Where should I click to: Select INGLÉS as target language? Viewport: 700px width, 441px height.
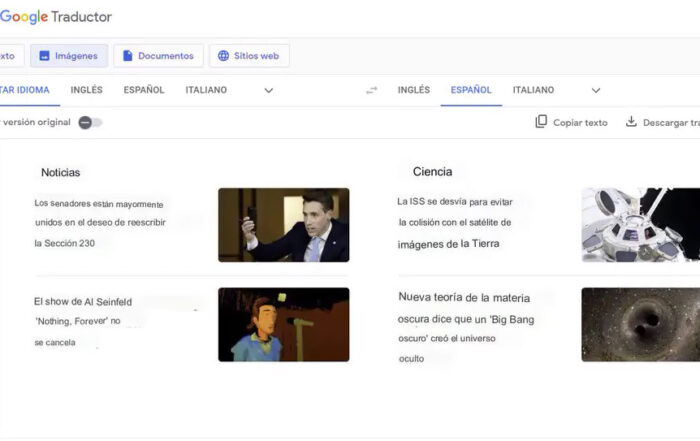414,90
